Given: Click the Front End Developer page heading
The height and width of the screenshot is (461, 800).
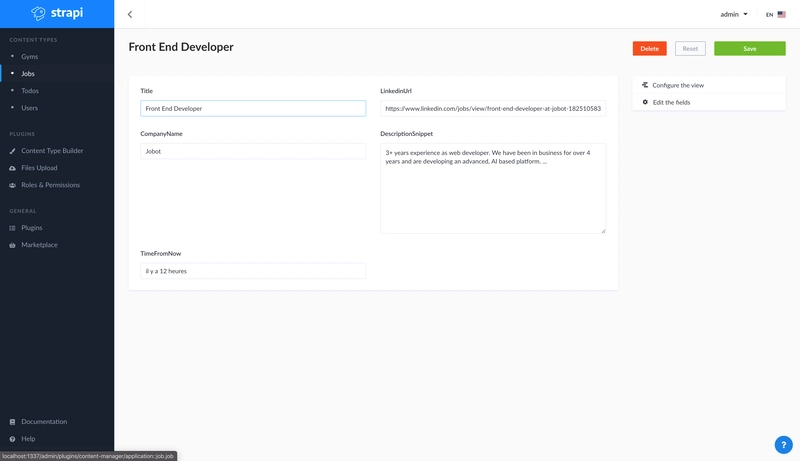Looking at the screenshot, I should pyautogui.click(x=181, y=47).
